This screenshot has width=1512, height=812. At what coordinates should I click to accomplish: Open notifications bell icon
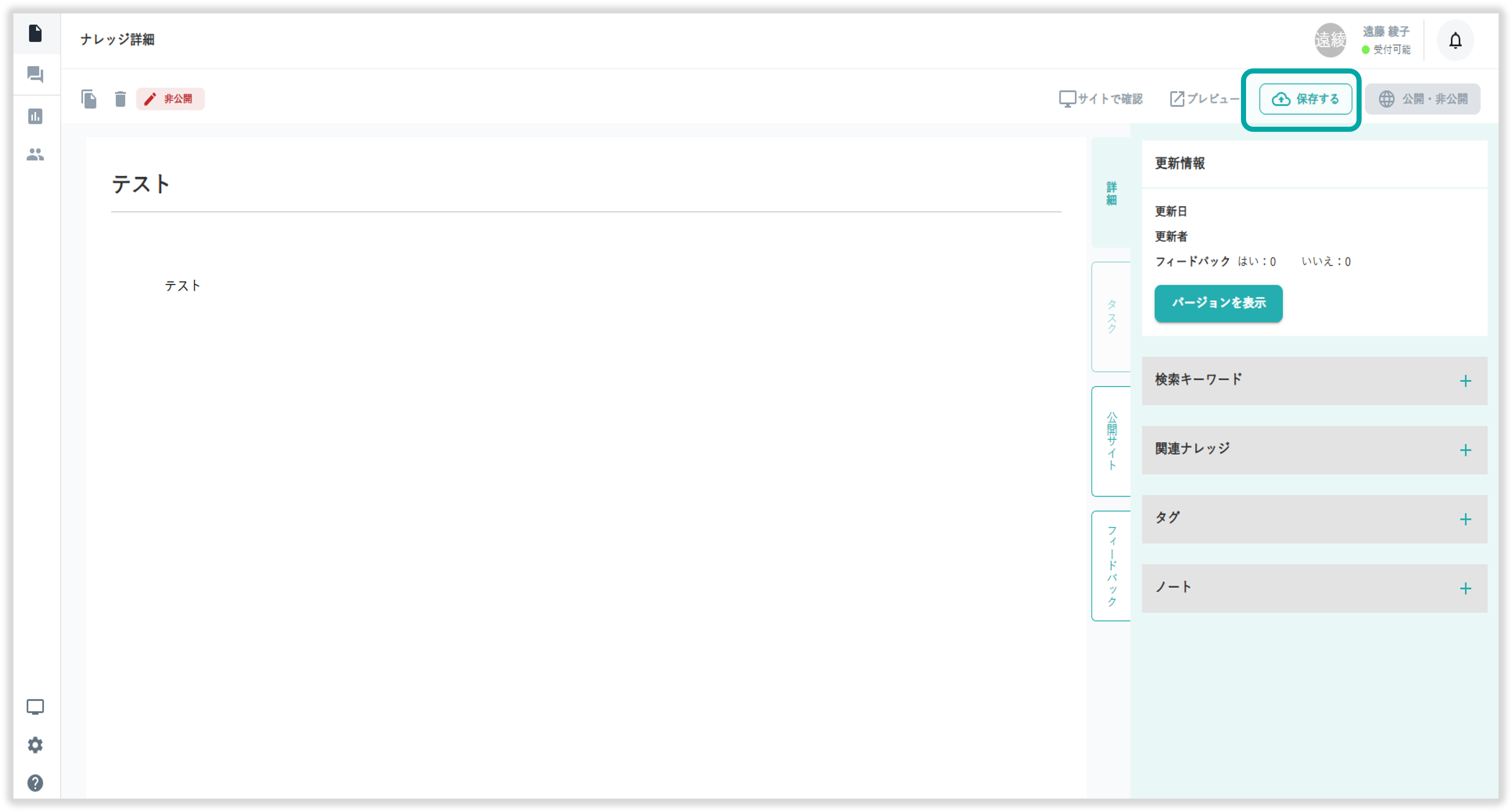coord(1455,41)
